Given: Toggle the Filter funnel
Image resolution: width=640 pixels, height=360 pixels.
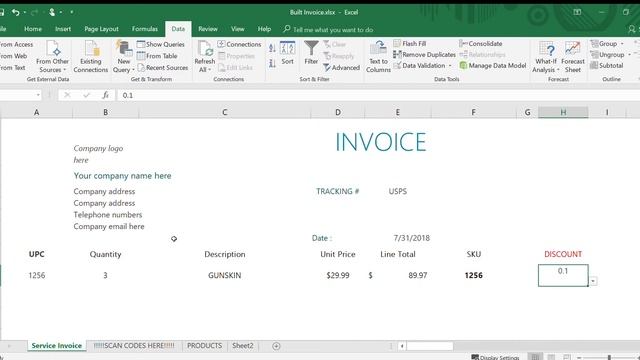Looking at the screenshot, I should coord(311,53).
